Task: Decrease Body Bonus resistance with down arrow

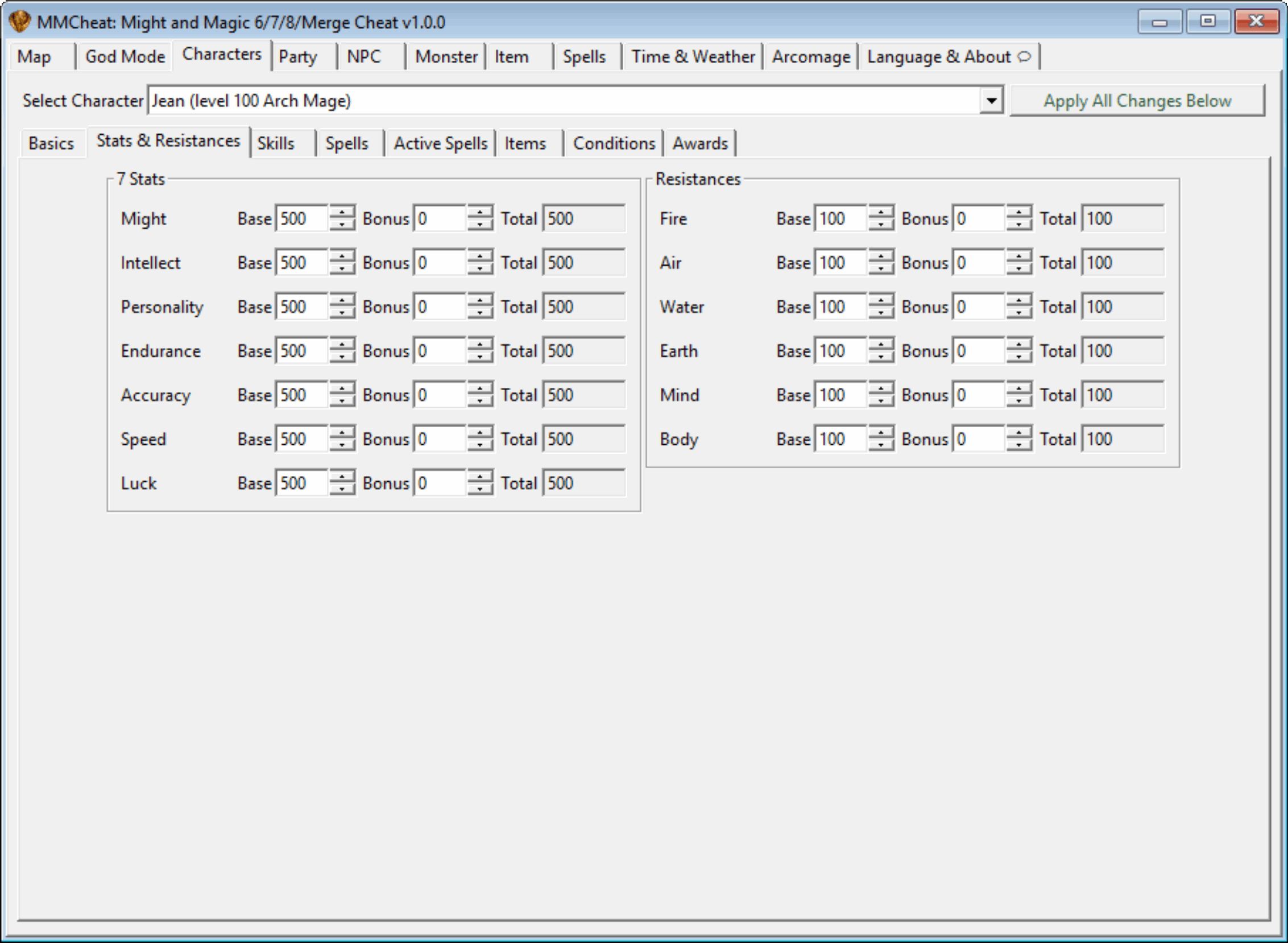Action: 1019,446
